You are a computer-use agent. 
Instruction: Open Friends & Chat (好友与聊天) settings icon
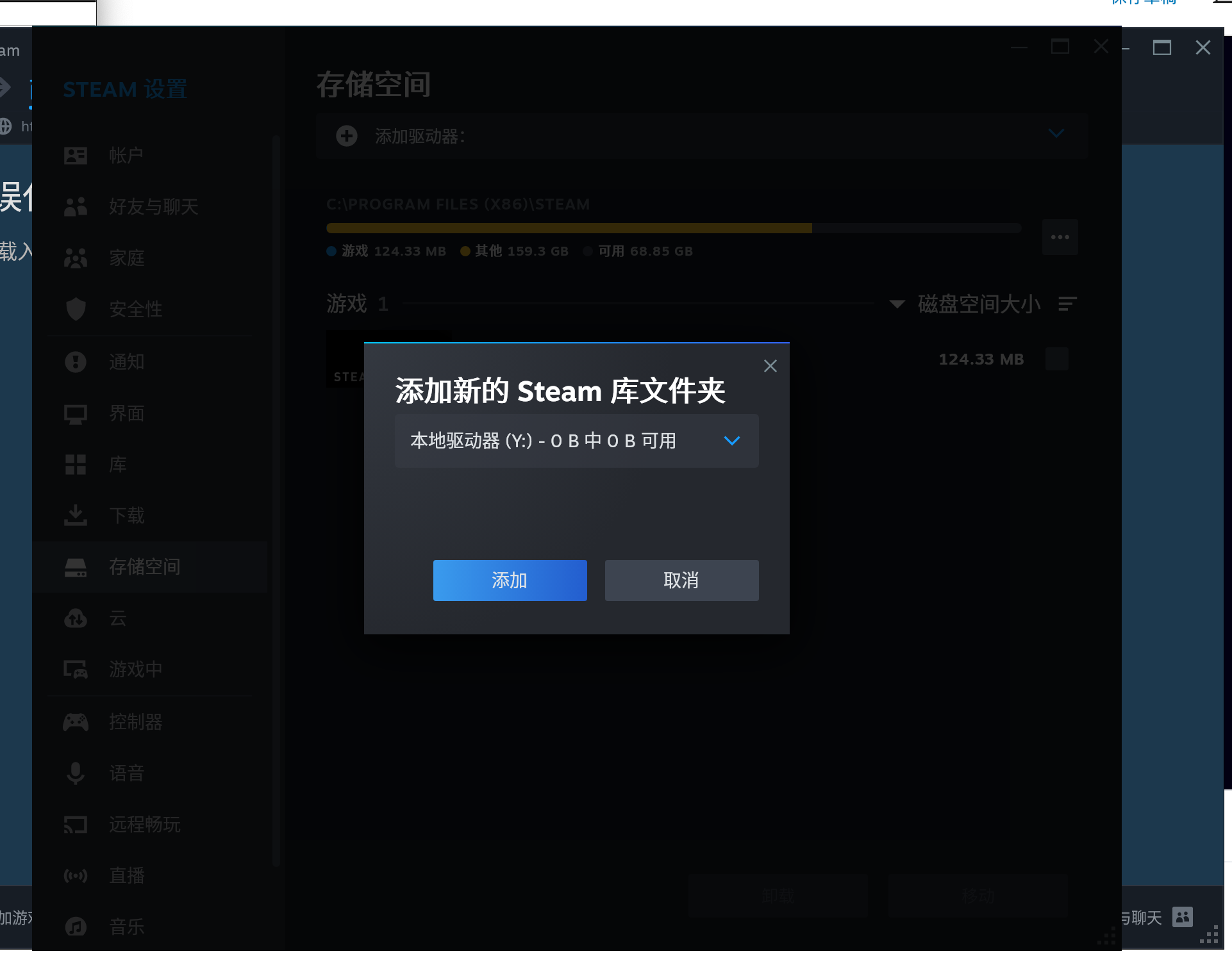coord(76,207)
